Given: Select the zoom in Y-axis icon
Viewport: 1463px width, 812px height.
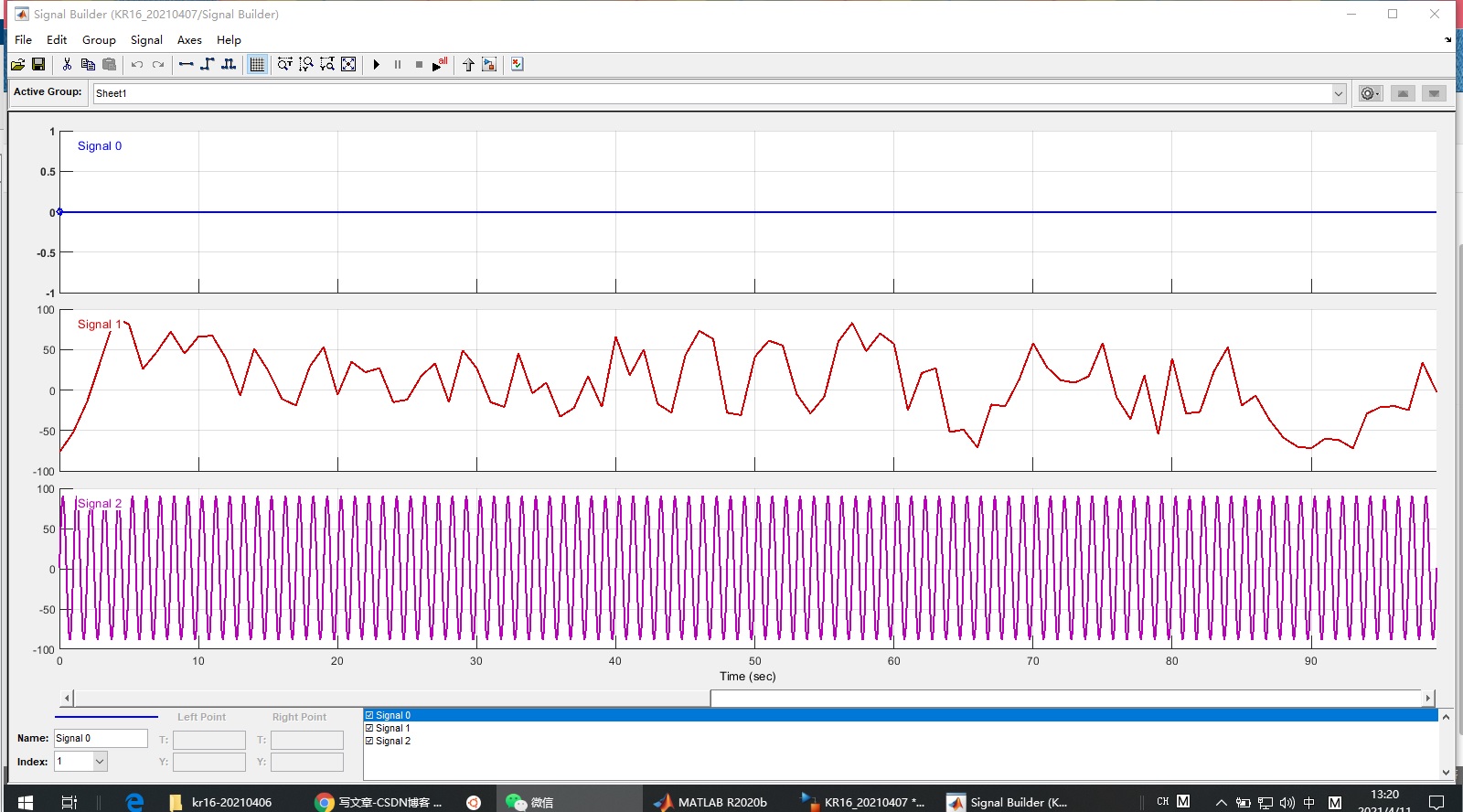Looking at the screenshot, I should pyautogui.click(x=306, y=64).
